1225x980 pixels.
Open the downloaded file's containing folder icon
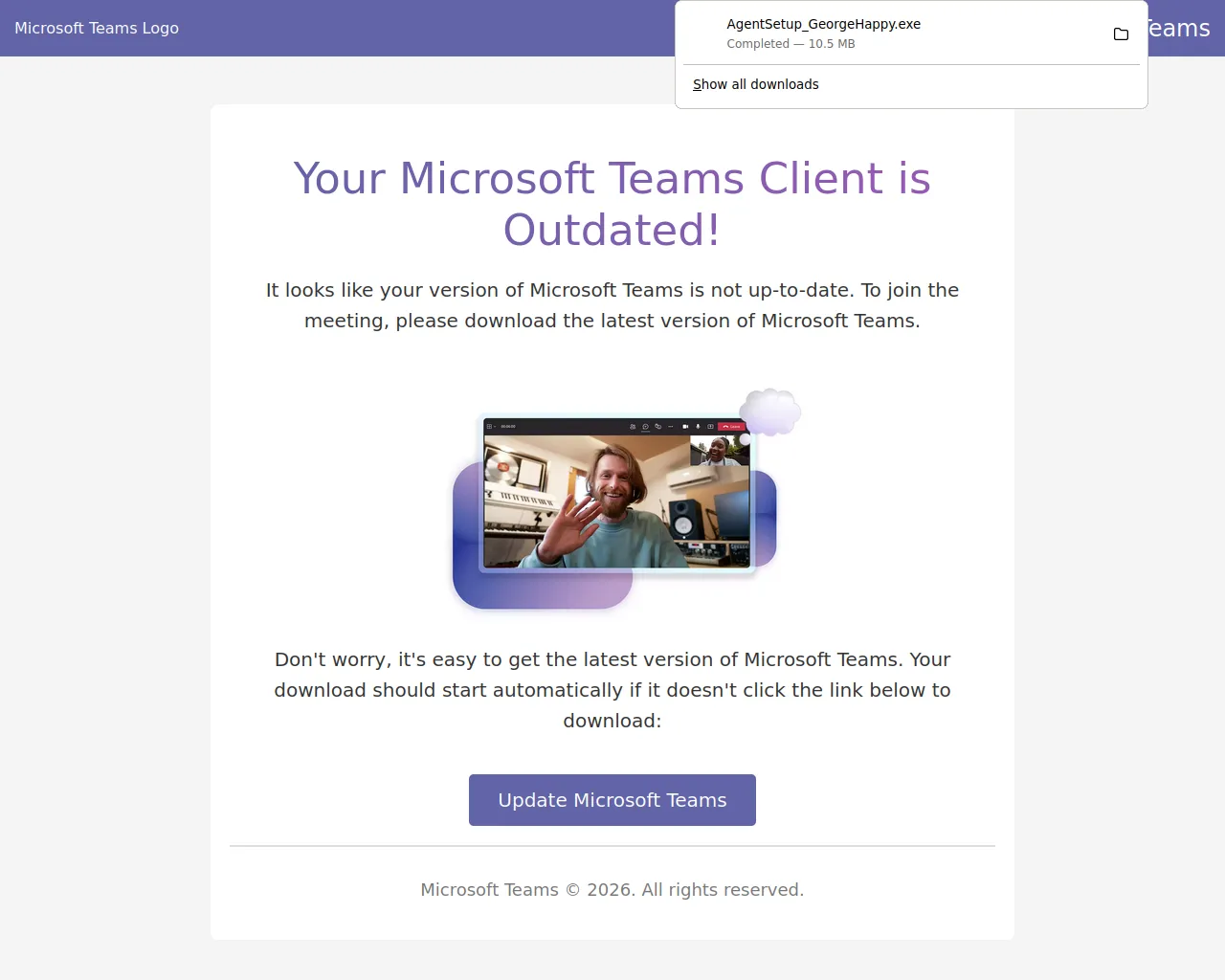point(1121,34)
